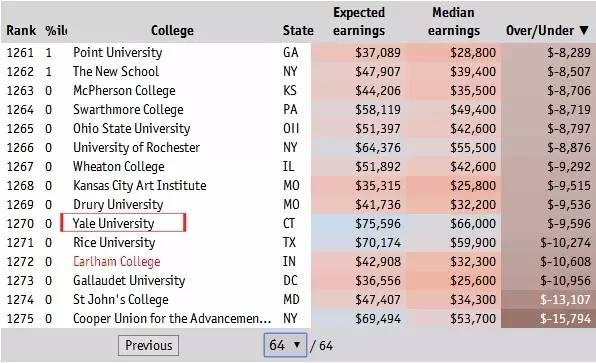Click Swarthmore College entry

(x=128, y=109)
